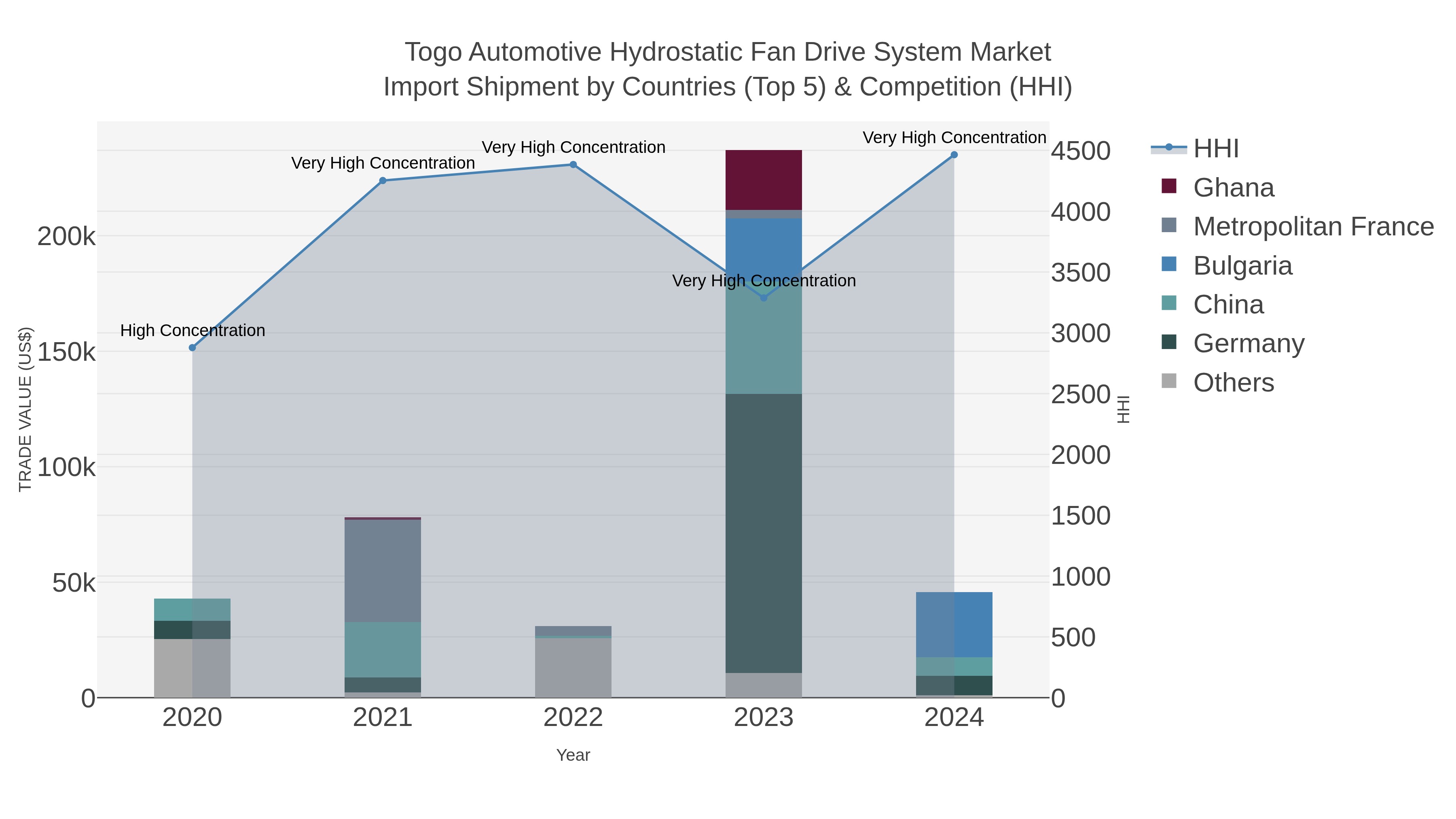Viewport: 1456px width, 819px height.
Task: Click the HHI data point for 2022
Action: point(573,165)
